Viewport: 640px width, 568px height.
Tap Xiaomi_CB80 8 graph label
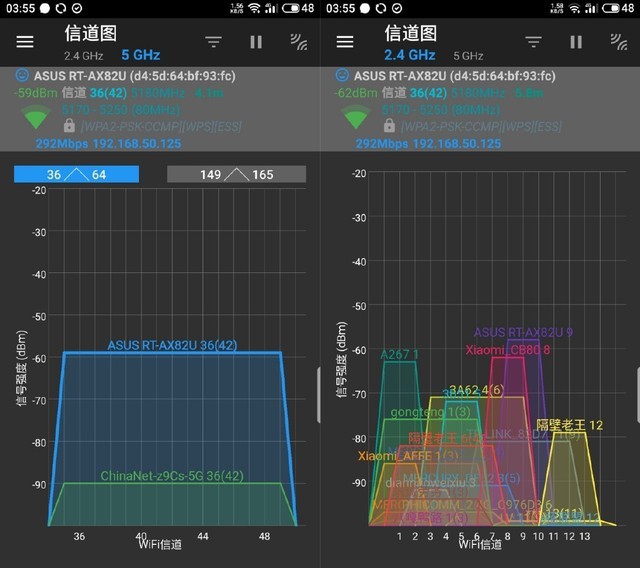(x=508, y=350)
